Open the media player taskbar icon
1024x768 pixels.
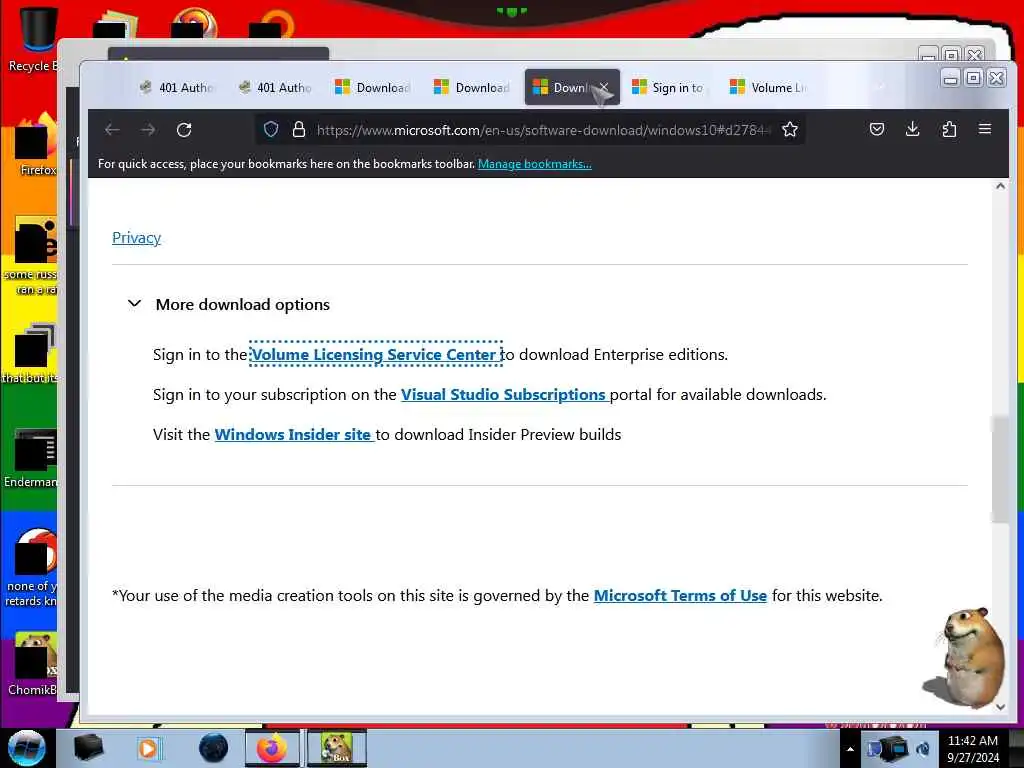coord(149,748)
